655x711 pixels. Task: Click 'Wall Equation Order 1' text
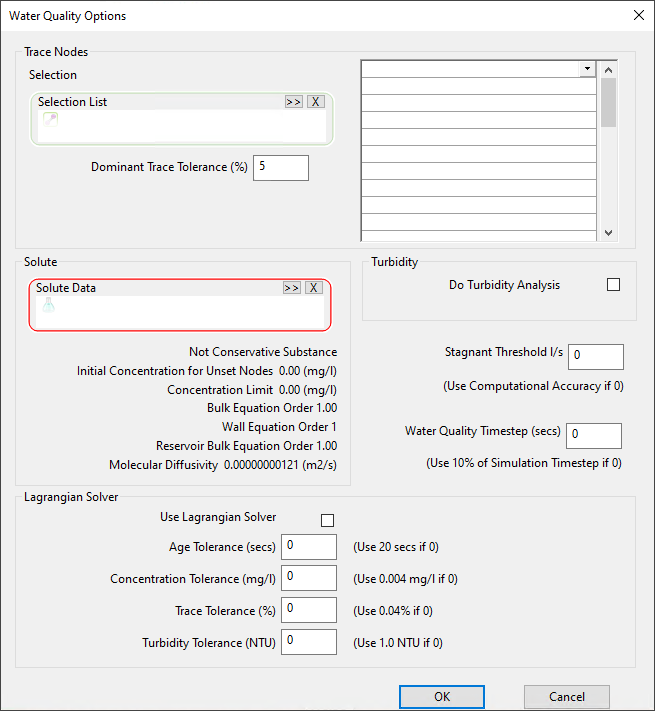[279, 427]
